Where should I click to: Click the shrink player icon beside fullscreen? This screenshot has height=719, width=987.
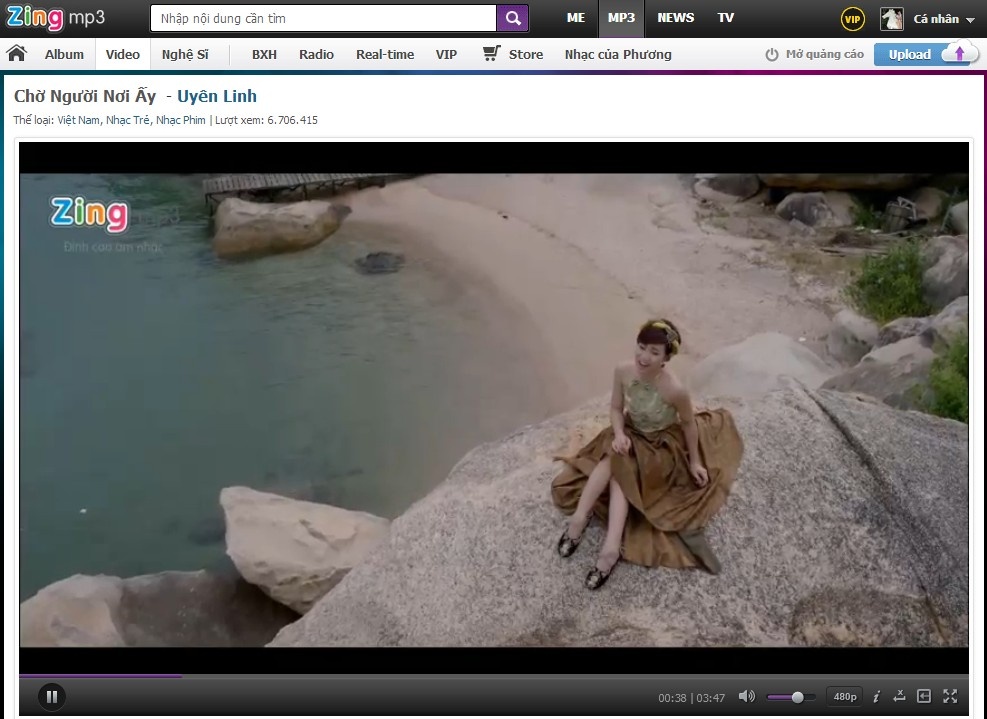pyautogui.click(x=924, y=696)
